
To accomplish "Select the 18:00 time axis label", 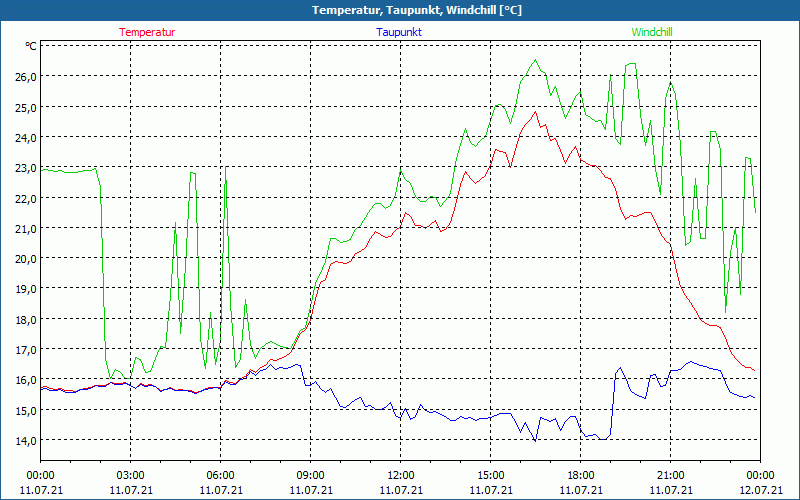I will click(580, 475).
